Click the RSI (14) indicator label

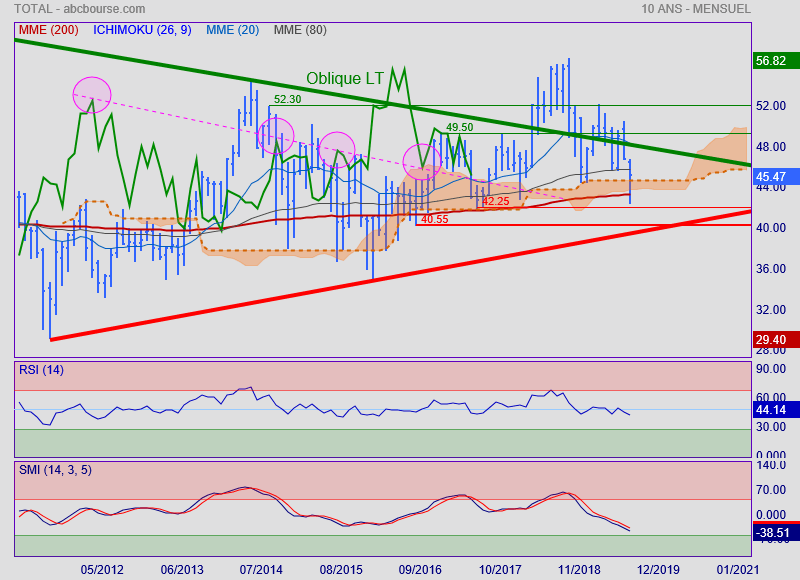pyautogui.click(x=41, y=370)
